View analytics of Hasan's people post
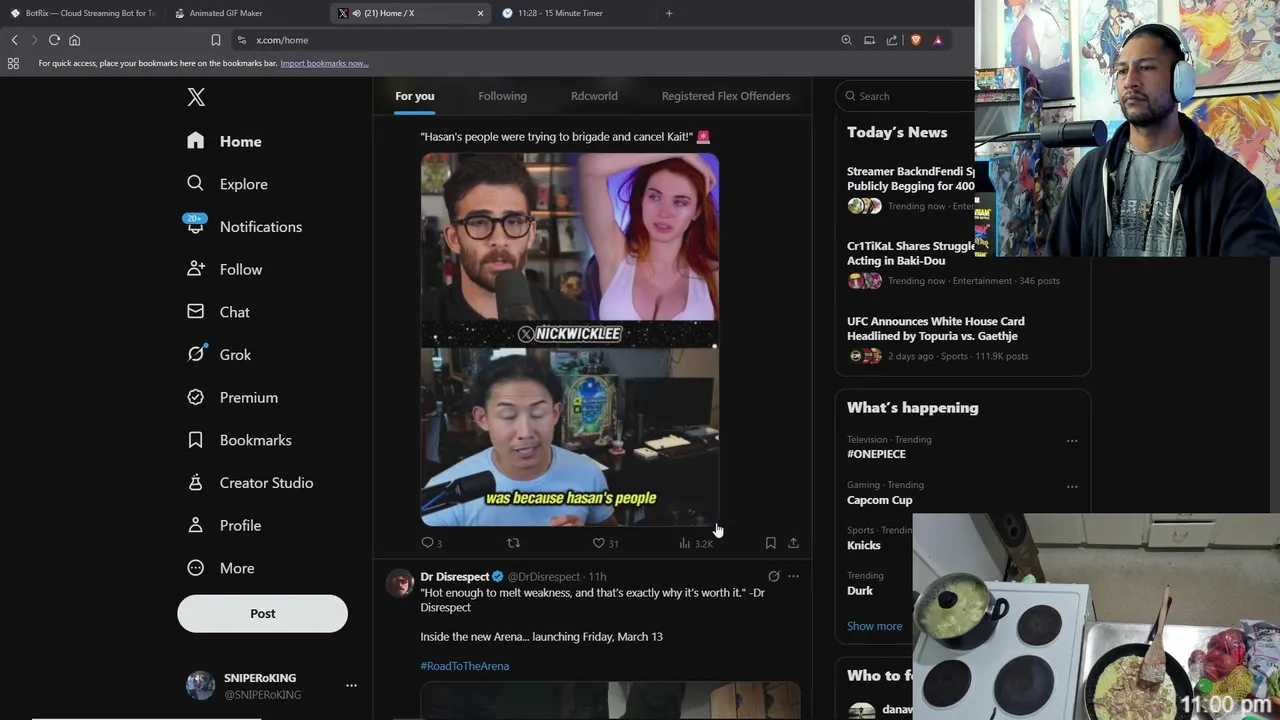The image size is (1280, 720). point(696,543)
